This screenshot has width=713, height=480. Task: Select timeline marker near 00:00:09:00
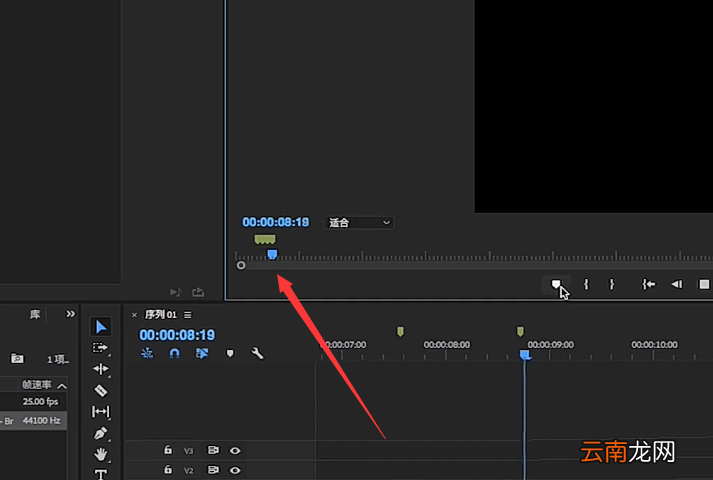point(520,331)
